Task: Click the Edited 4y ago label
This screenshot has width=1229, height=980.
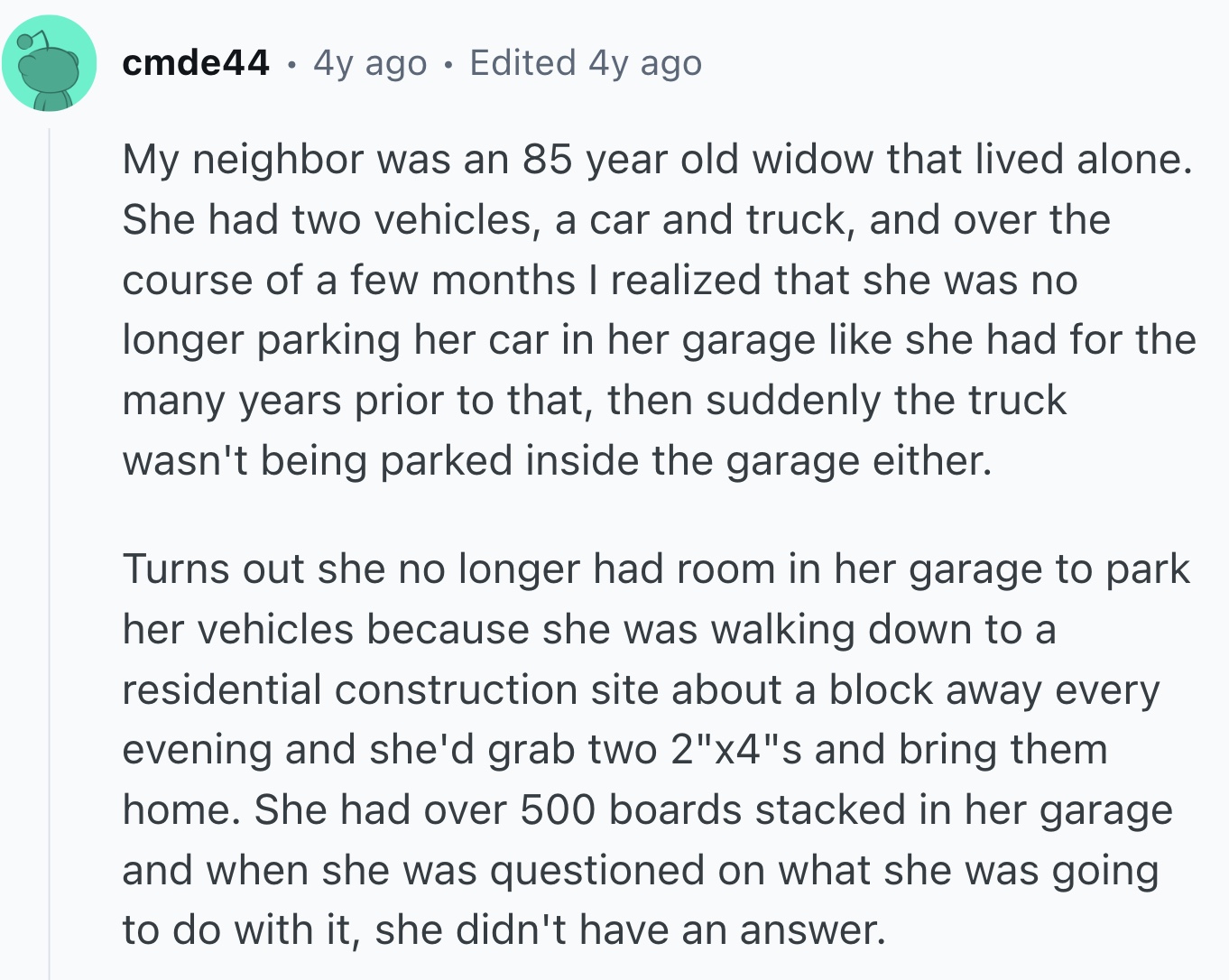Action: 586,62
